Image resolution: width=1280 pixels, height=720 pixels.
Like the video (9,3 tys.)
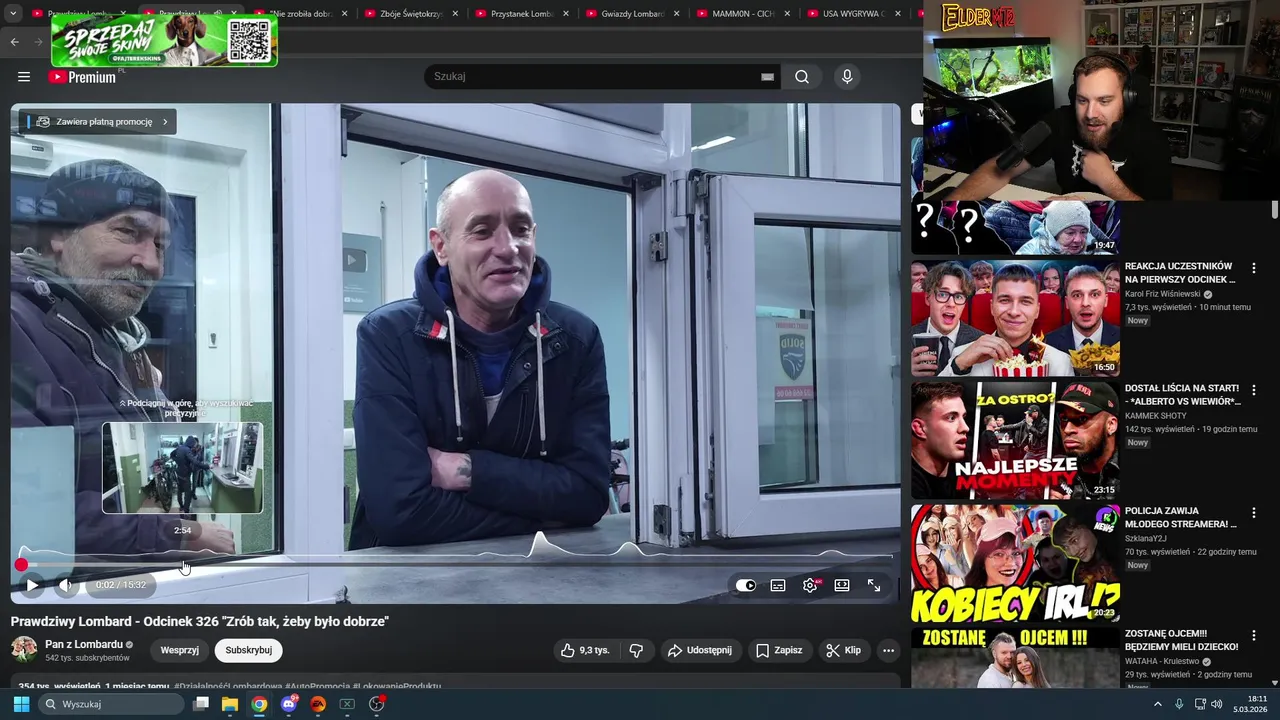point(585,650)
